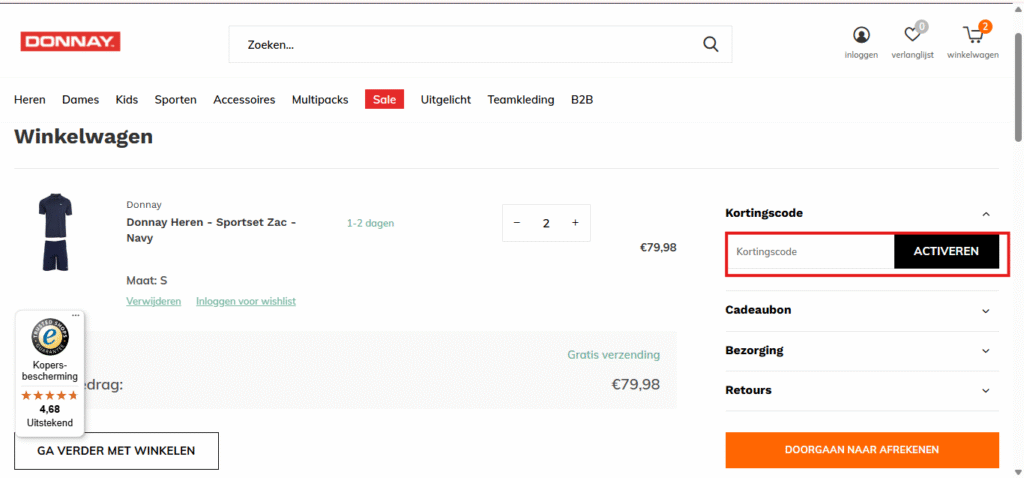Decrease quantity with minus button

pyautogui.click(x=517, y=223)
